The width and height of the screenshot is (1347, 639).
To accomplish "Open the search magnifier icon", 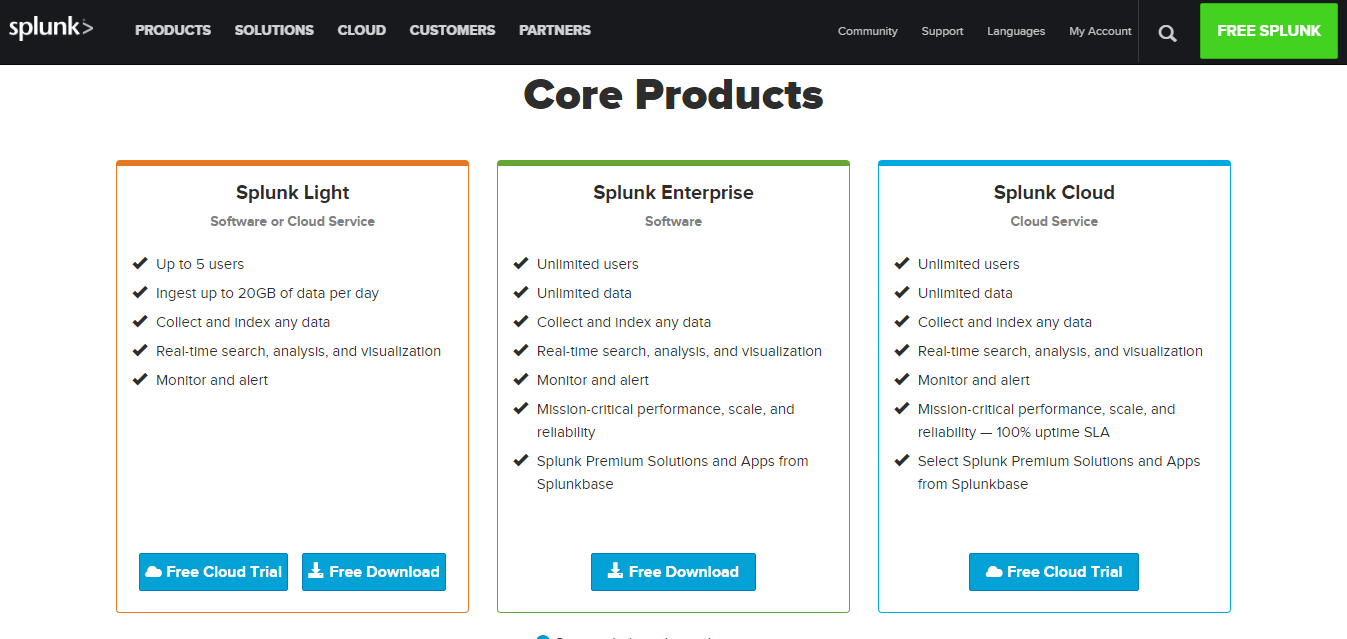I will (1166, 31).
